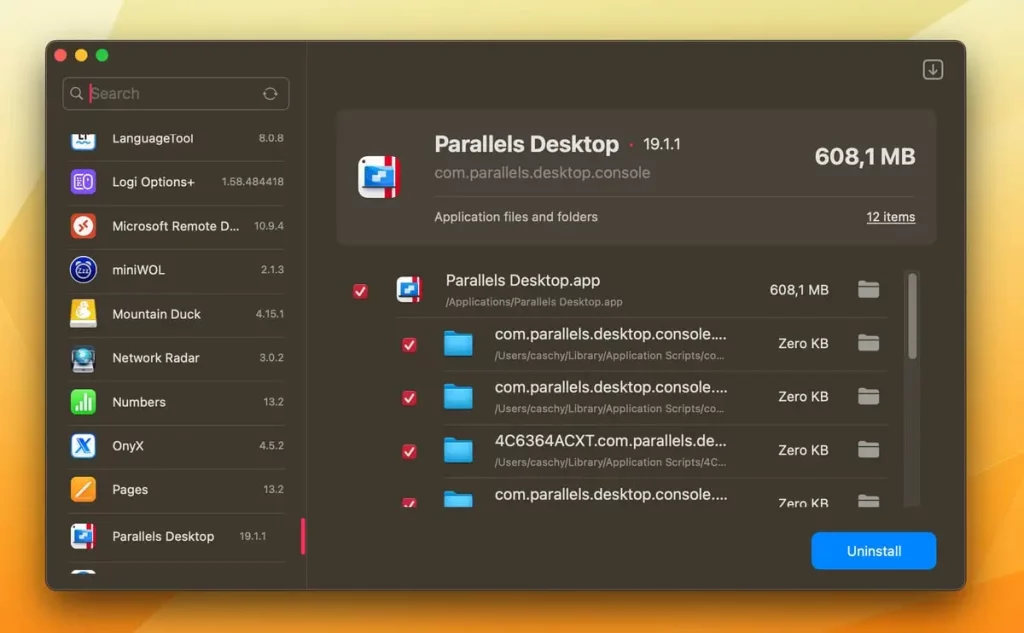
Task: Reveal Parallels Desktop.app in Finder folder icon
Action: [x=868, y=290]
